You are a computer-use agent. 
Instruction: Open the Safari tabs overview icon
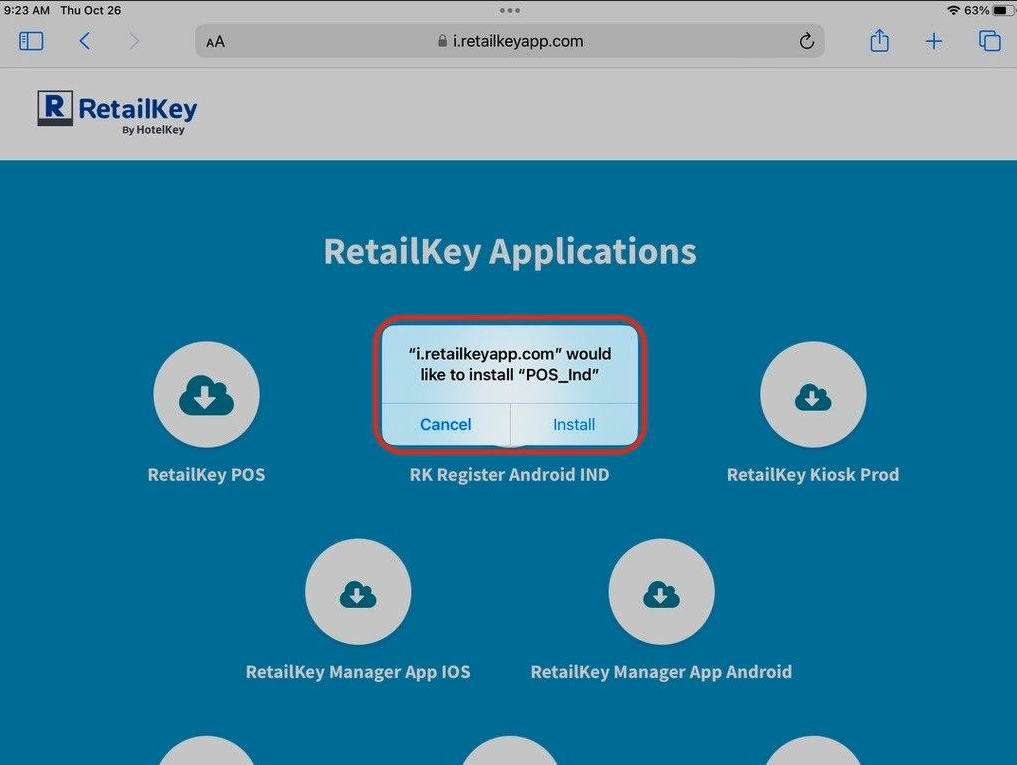click(990, 41)
